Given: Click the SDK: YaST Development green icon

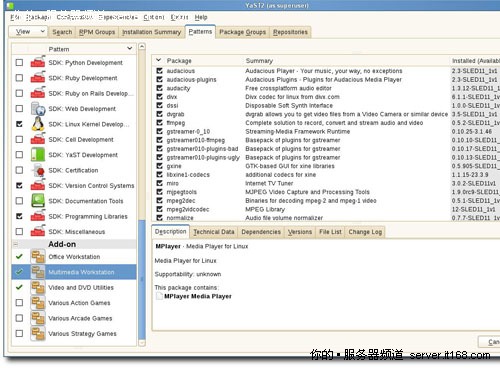Looking at the screenshot, I should tap(38, 154).
